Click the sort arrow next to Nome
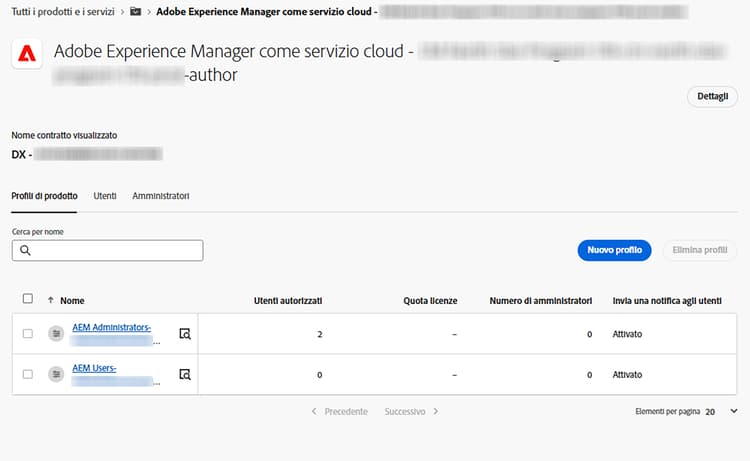This screenshot has width=750, height=461. click(51, 300)
